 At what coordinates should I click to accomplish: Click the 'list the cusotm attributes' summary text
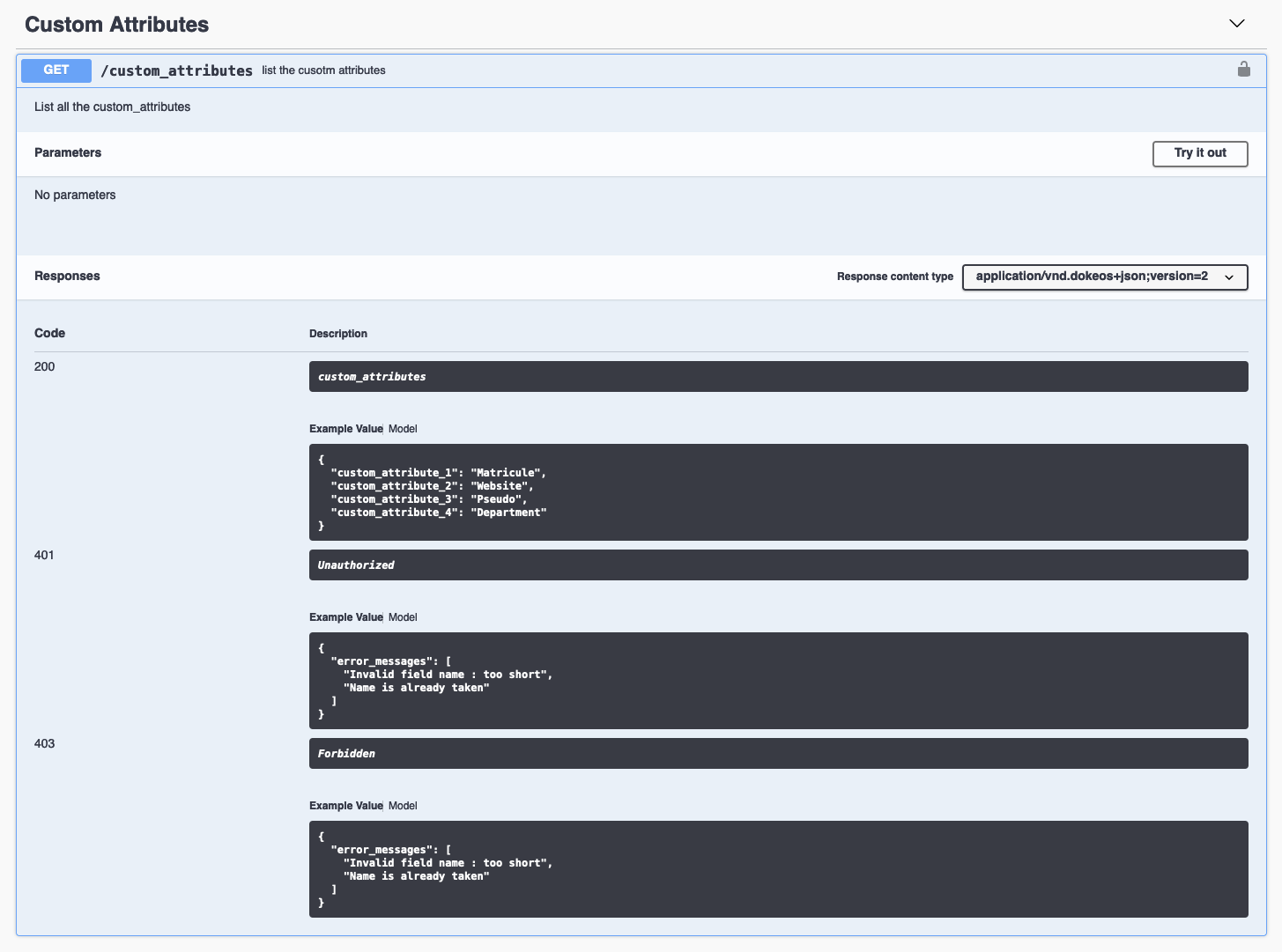pyautogui.click(x=323, y=70)
